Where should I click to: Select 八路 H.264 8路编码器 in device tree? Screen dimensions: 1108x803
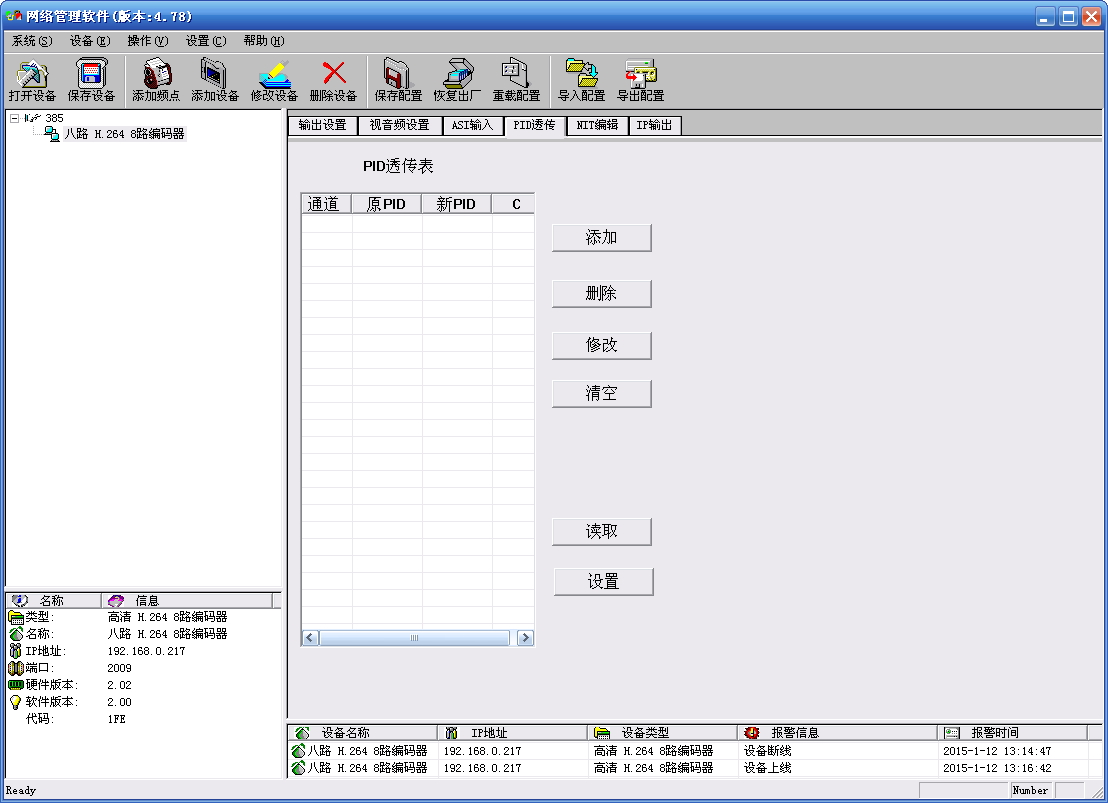124,134
